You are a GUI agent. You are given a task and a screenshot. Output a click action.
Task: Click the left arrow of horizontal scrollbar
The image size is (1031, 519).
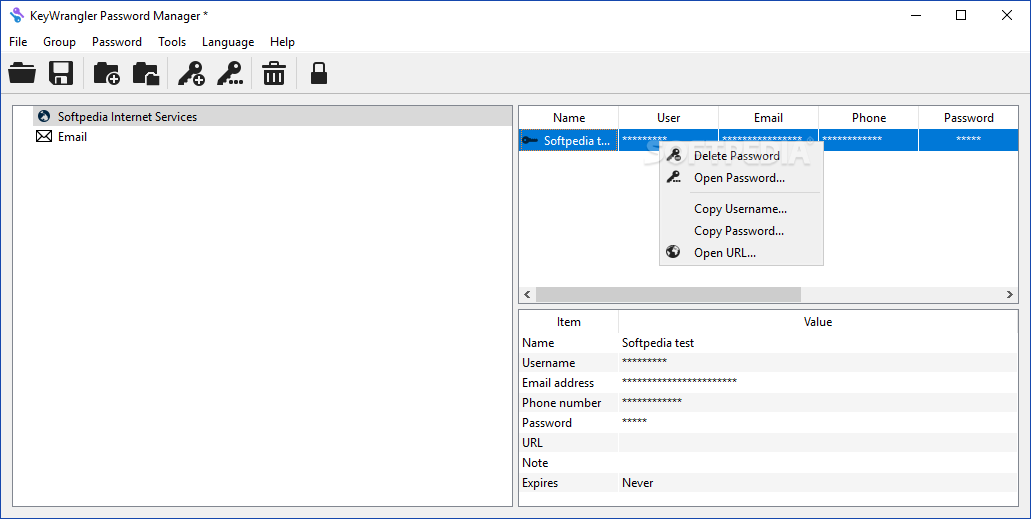pyautogui.click(x=527, y=294)
